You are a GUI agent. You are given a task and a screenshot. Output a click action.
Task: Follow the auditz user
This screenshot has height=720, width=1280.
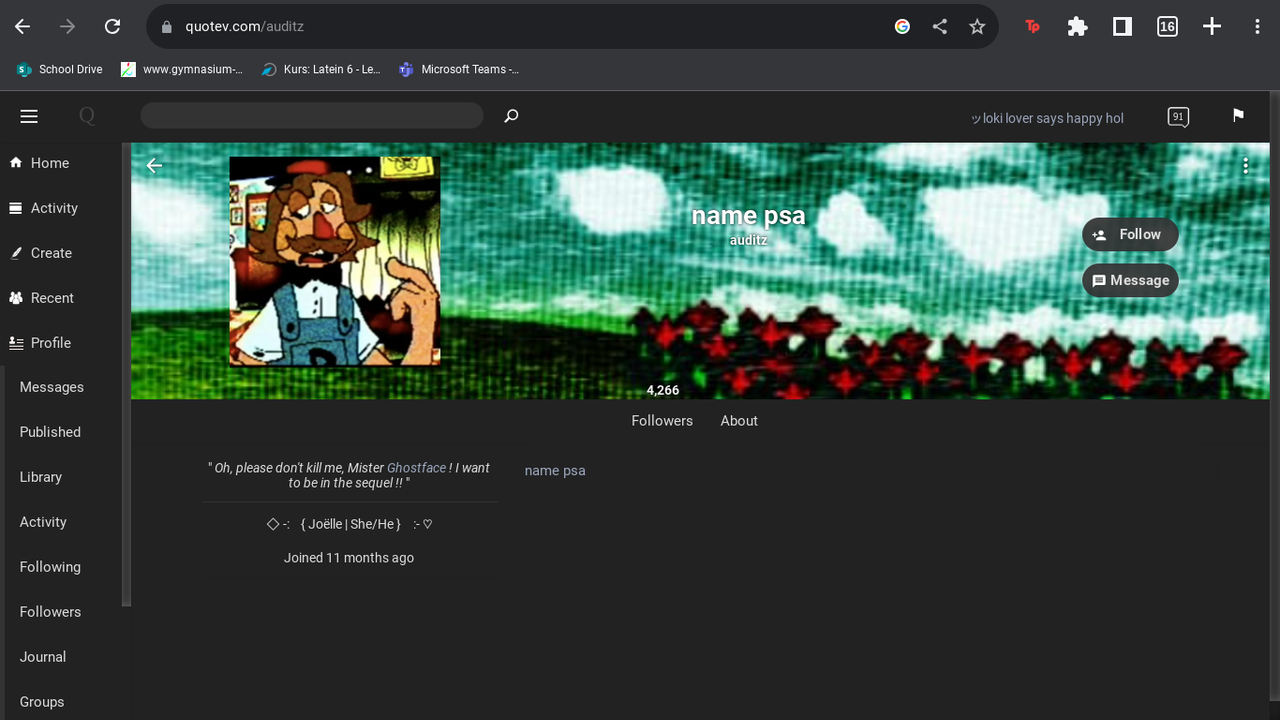point(1130,235)
